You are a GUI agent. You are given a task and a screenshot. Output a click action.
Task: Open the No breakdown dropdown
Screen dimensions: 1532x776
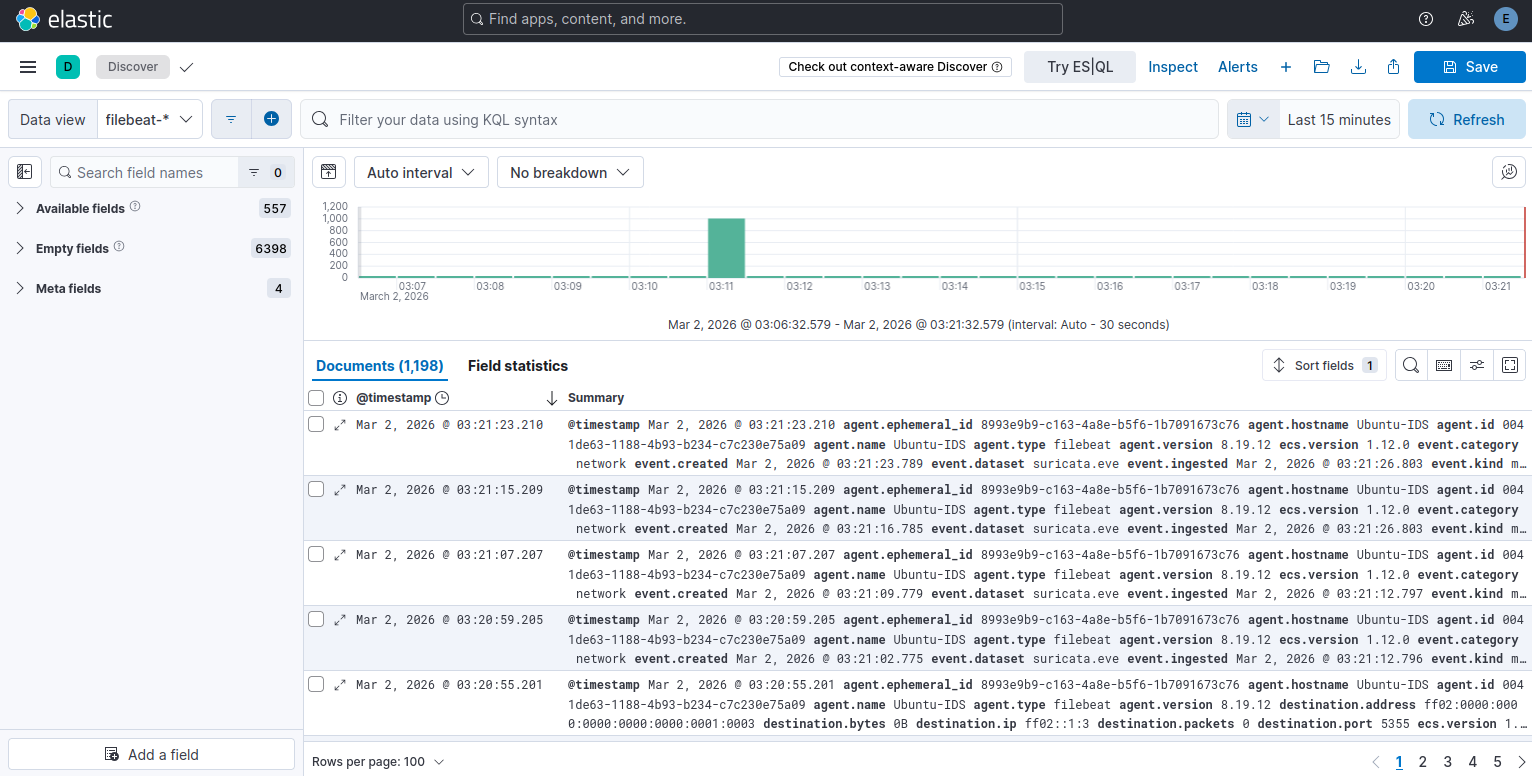click(570, 171)
